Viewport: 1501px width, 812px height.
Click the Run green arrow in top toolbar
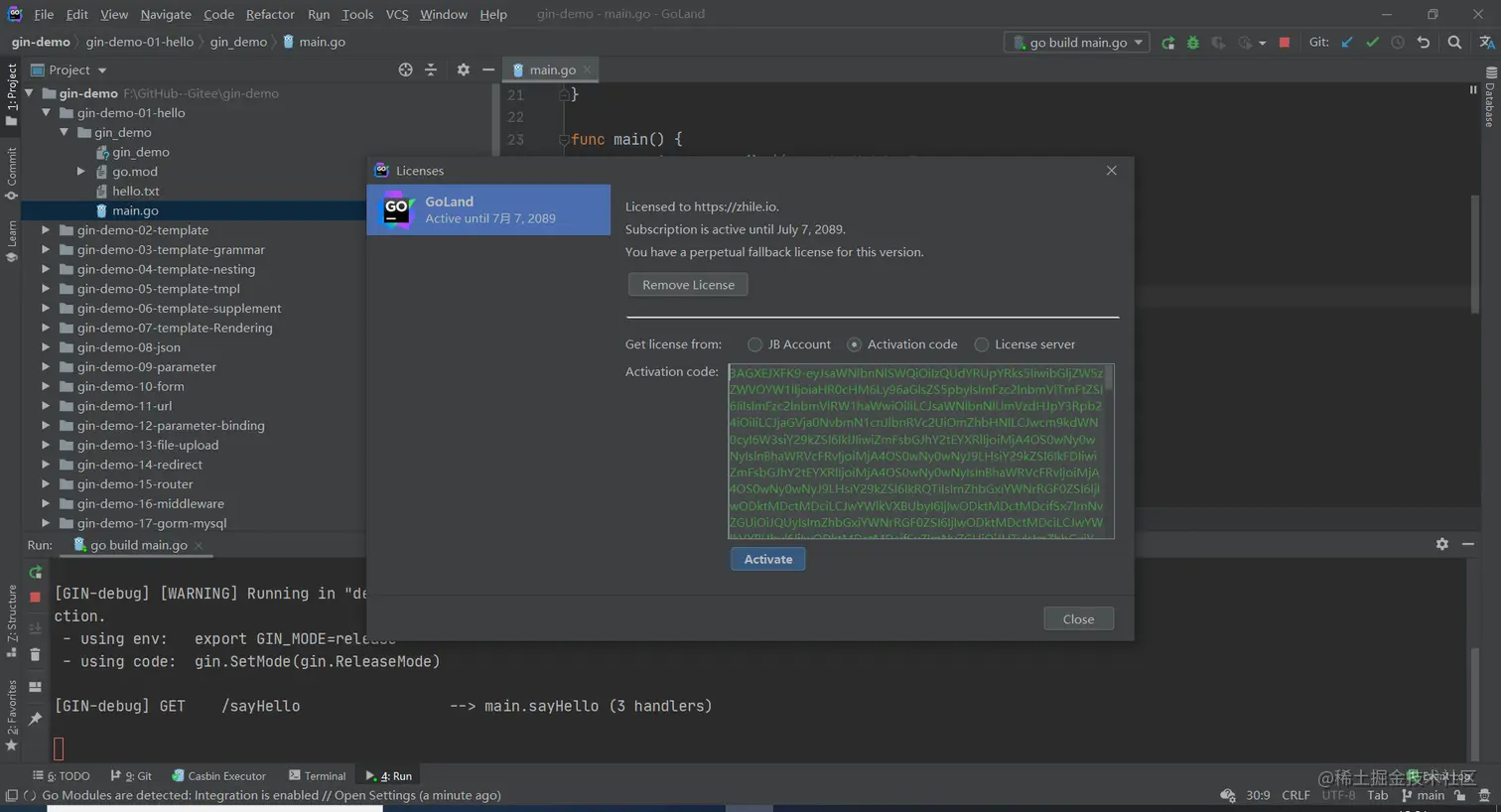click(1167, 43)
